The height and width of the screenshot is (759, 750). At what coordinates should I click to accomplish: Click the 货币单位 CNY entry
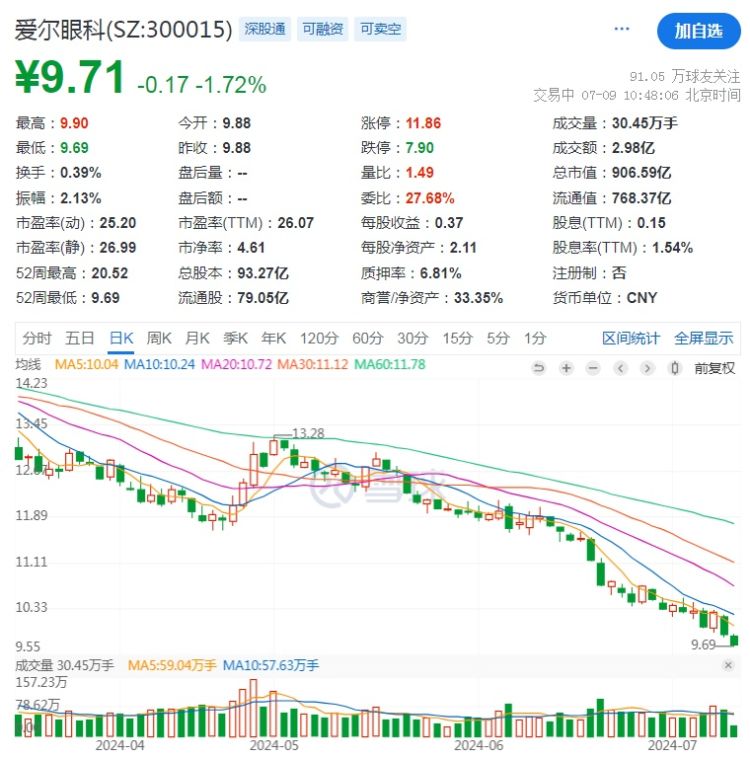[605, 298]
